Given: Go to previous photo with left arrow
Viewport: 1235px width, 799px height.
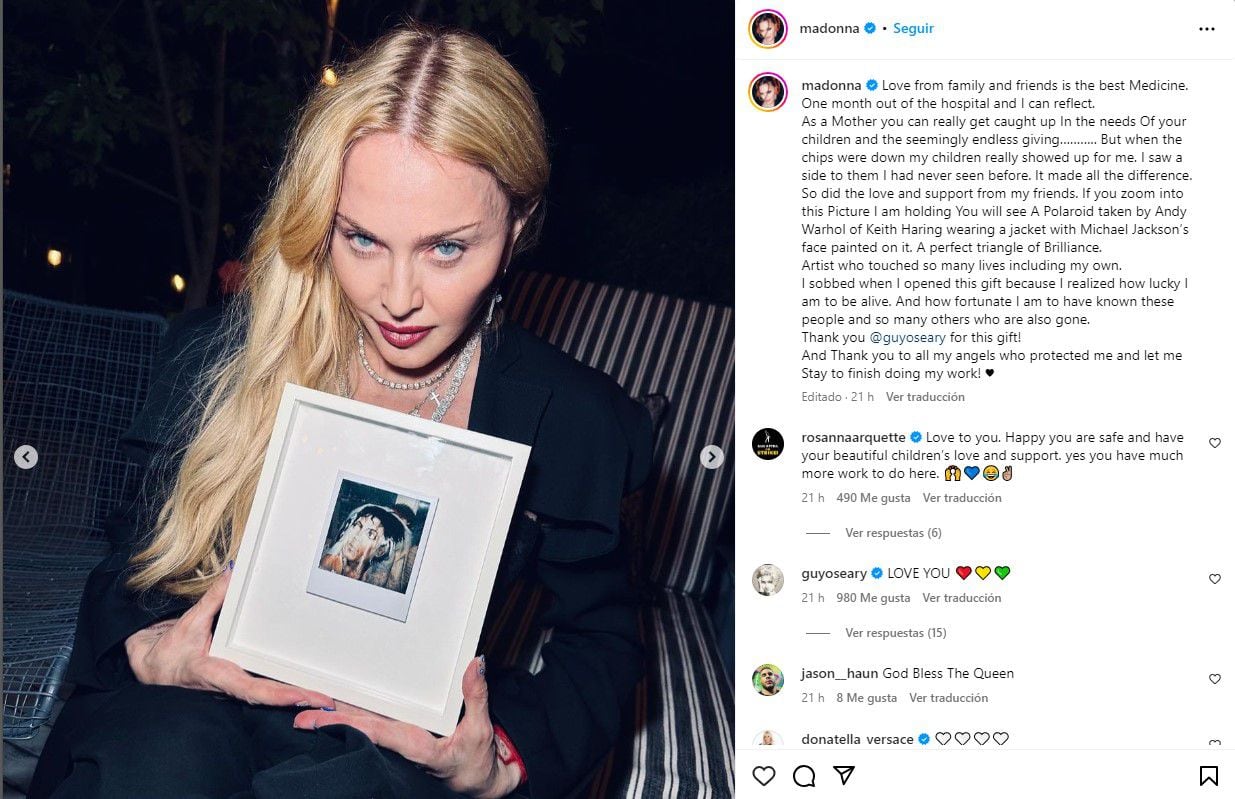Looking at the screenshot, I should click(x=26, y=457).
